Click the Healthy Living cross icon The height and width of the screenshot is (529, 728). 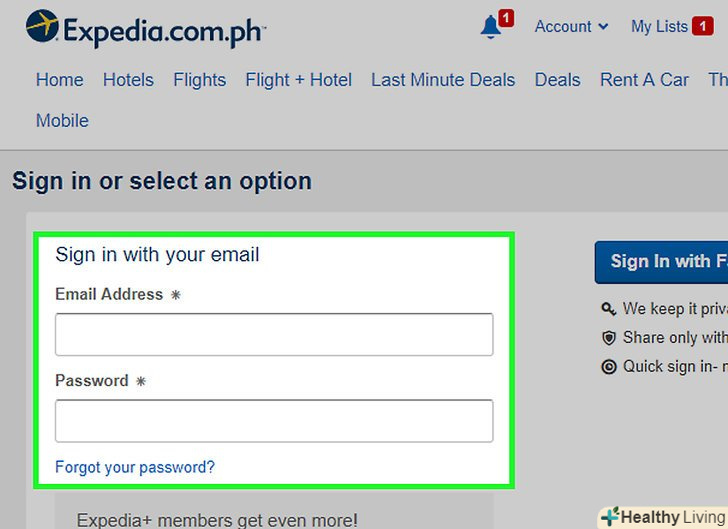pos(609,517)
